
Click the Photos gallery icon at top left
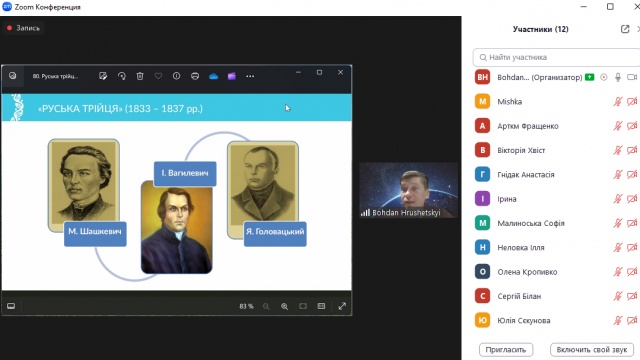pos(13,76)
